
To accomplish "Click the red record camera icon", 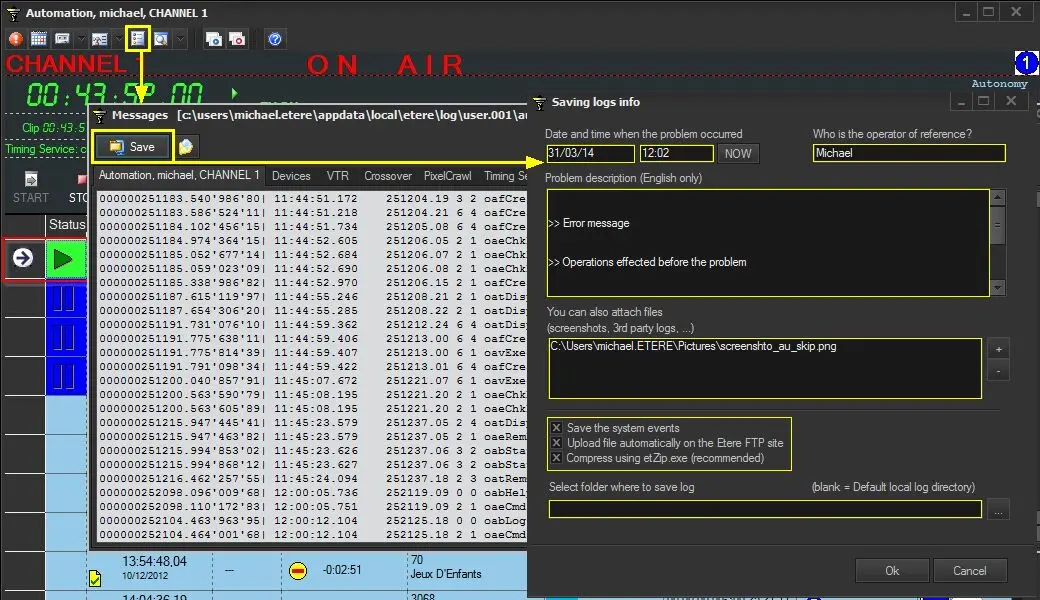I will pyautogui.click(x=237, y=39).
